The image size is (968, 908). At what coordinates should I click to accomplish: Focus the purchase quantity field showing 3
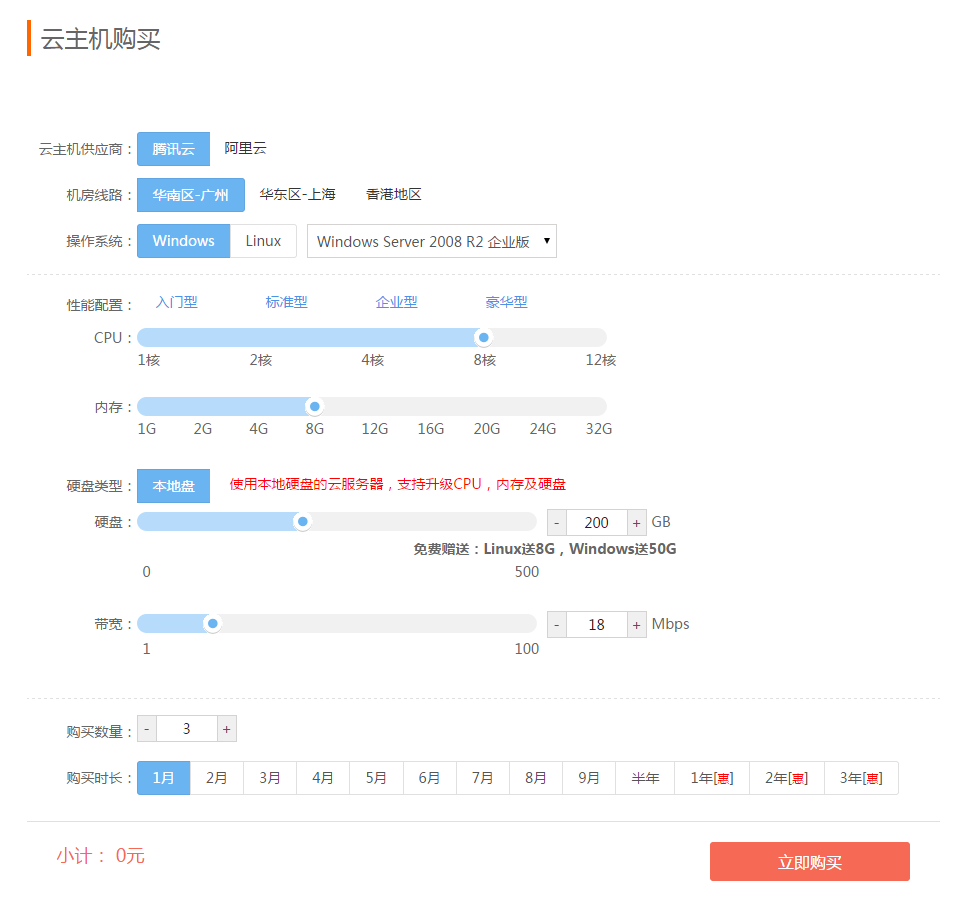pos(187,729)
